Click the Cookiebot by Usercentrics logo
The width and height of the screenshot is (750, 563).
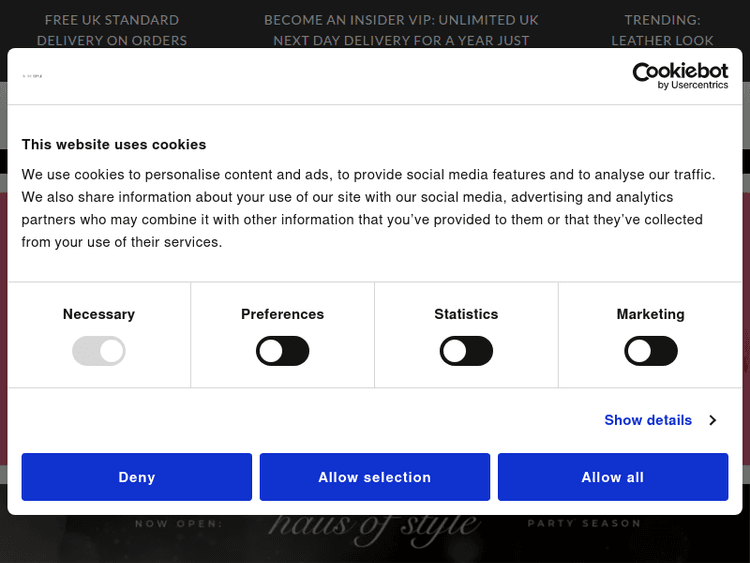tap(680, 76)
